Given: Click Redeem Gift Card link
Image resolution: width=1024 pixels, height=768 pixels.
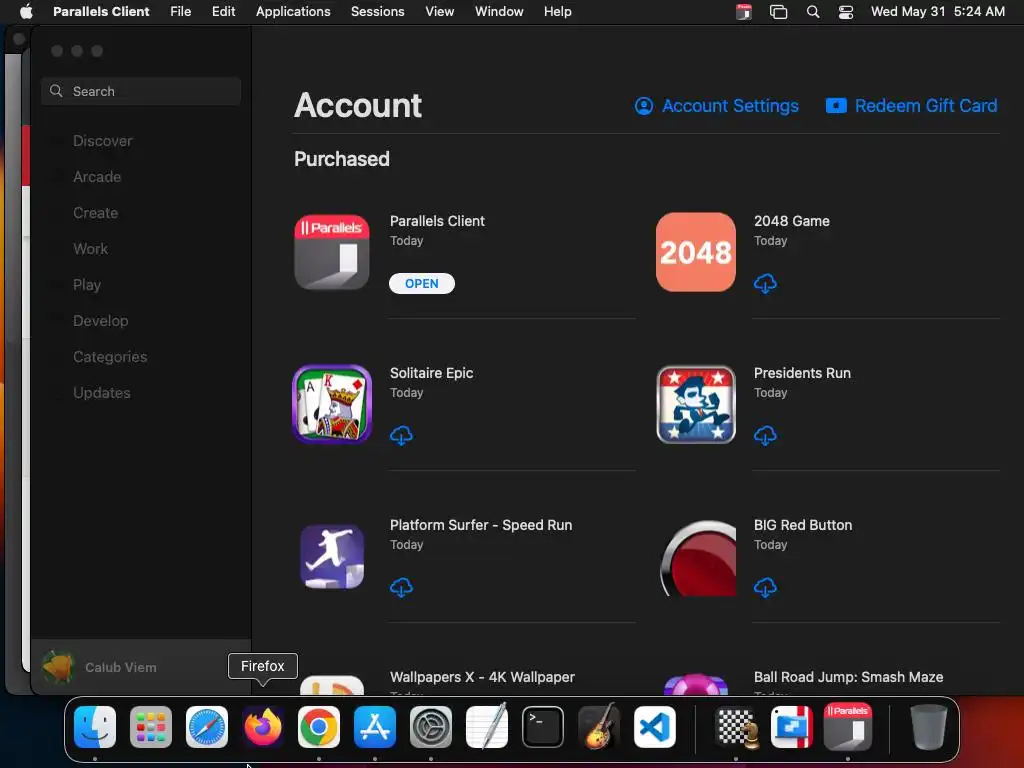Looking at the screenshot, I should click(x=911, y=106).
